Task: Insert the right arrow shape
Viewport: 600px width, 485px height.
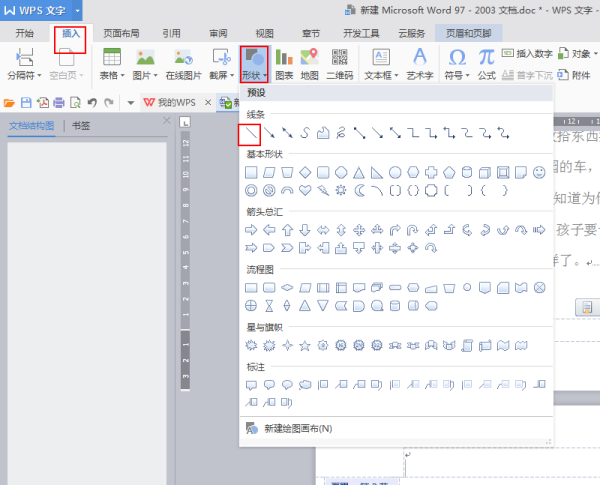Action: (x=251, y=230)
